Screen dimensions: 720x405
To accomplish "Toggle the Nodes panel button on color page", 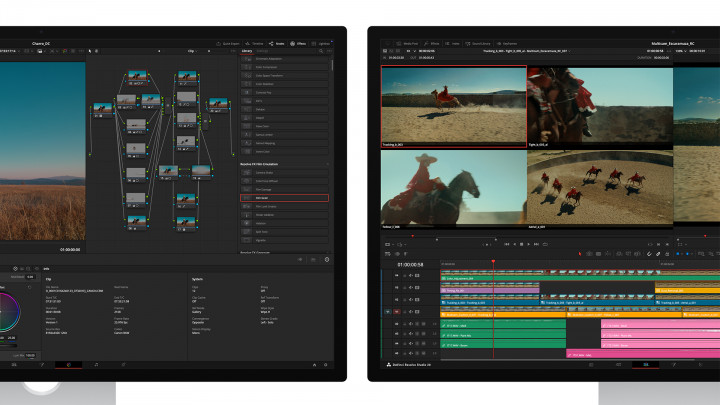I will tap(276, 44).
